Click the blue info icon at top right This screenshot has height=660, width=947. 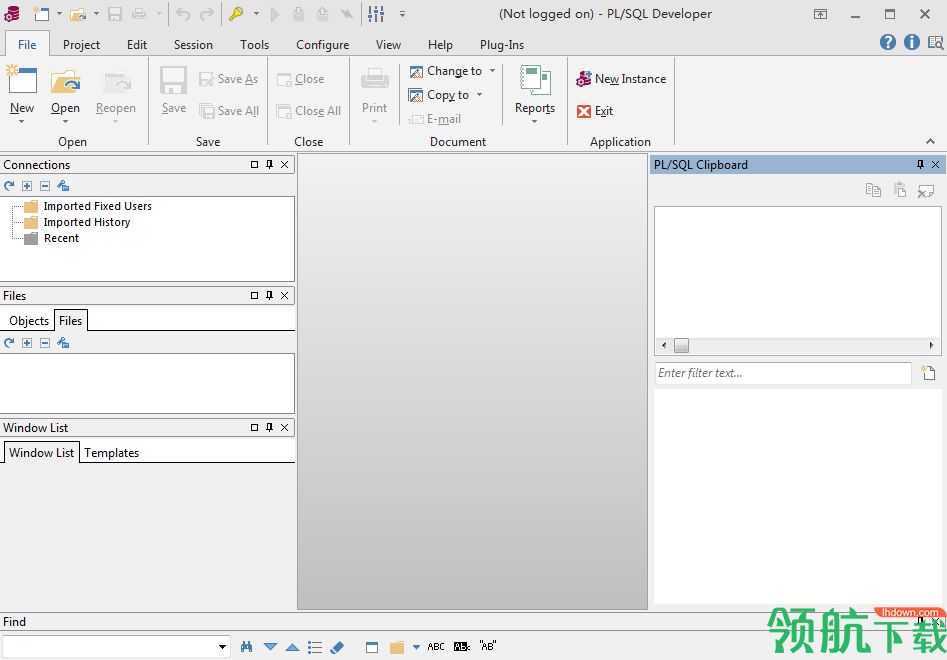click(x=912, y=42)
